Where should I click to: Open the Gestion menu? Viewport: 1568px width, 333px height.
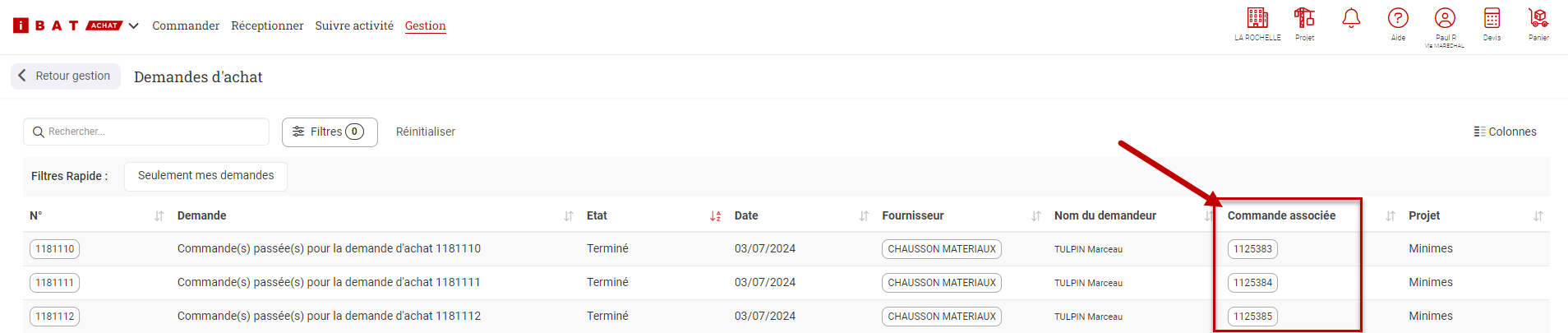coord(426,25)
